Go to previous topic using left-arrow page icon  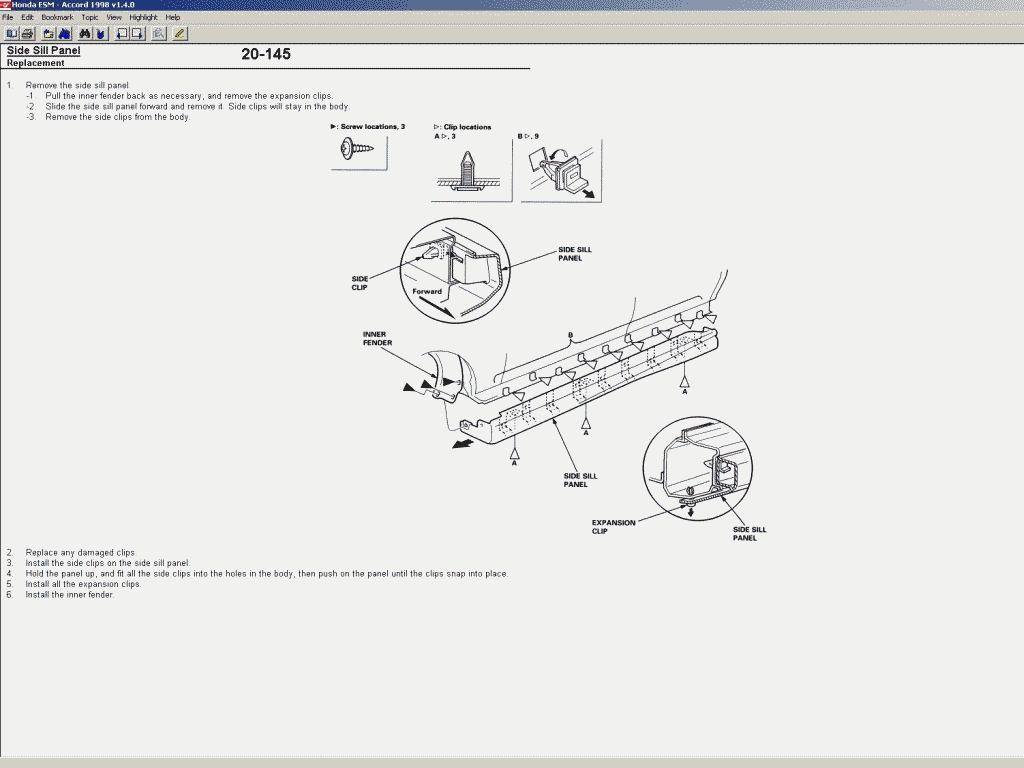pyautogui.click(x=122, y=33)
